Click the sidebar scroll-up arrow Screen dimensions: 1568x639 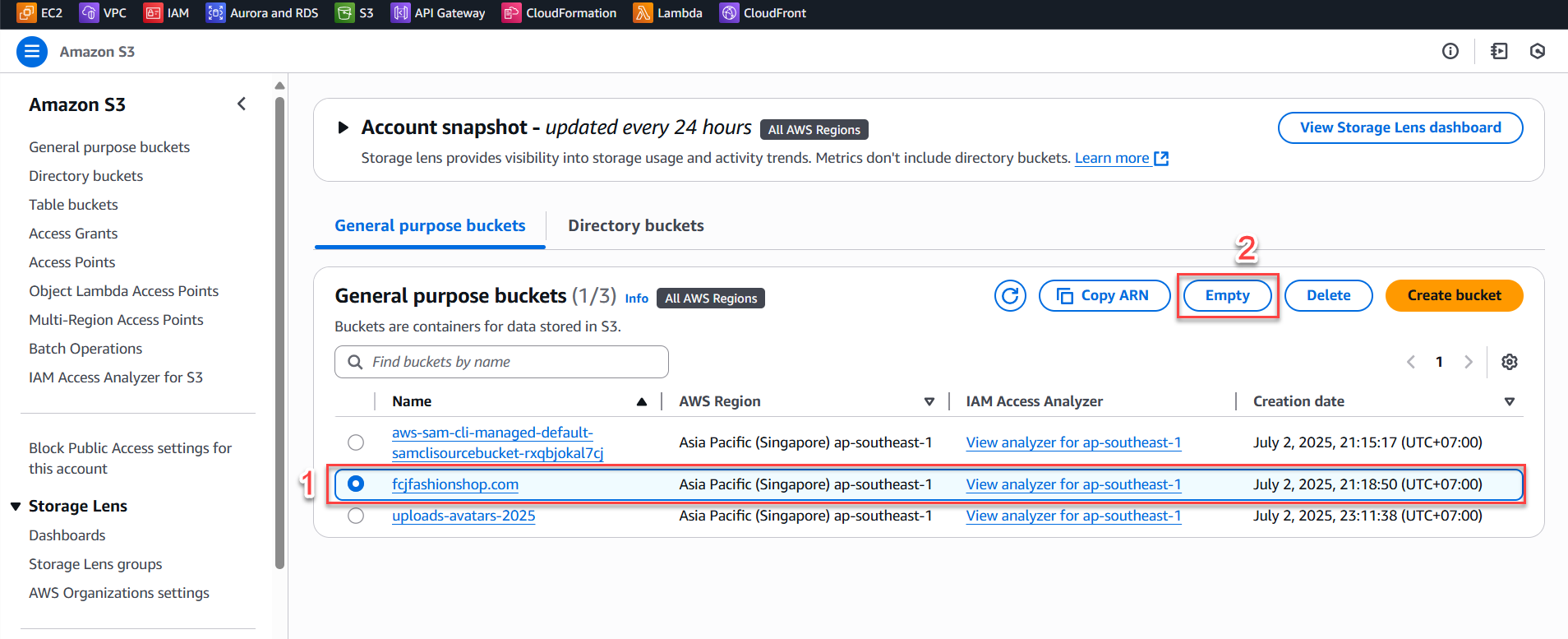(279, 86)
